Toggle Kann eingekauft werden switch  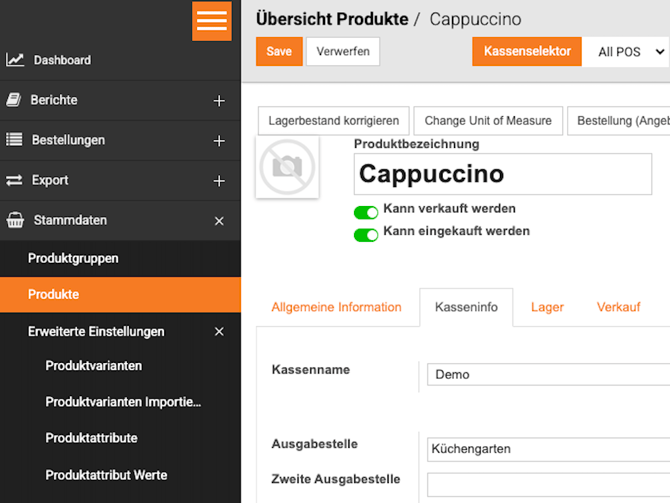point(366,235)
